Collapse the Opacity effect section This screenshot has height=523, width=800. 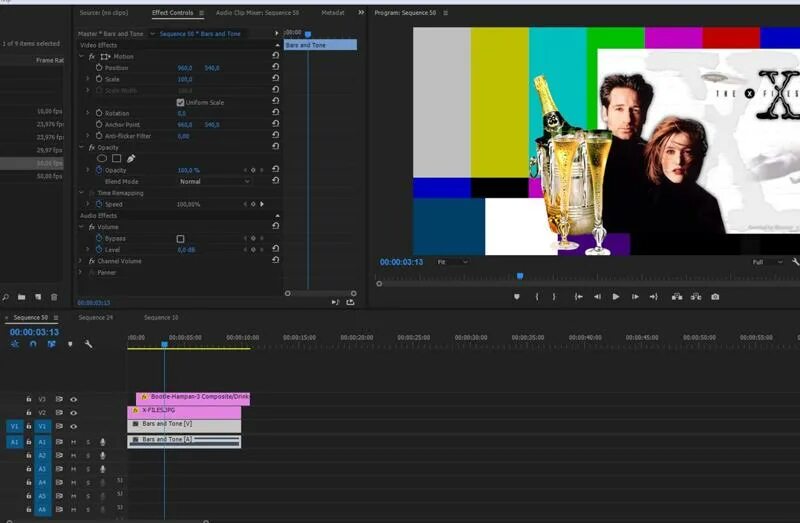click(81, 147)
